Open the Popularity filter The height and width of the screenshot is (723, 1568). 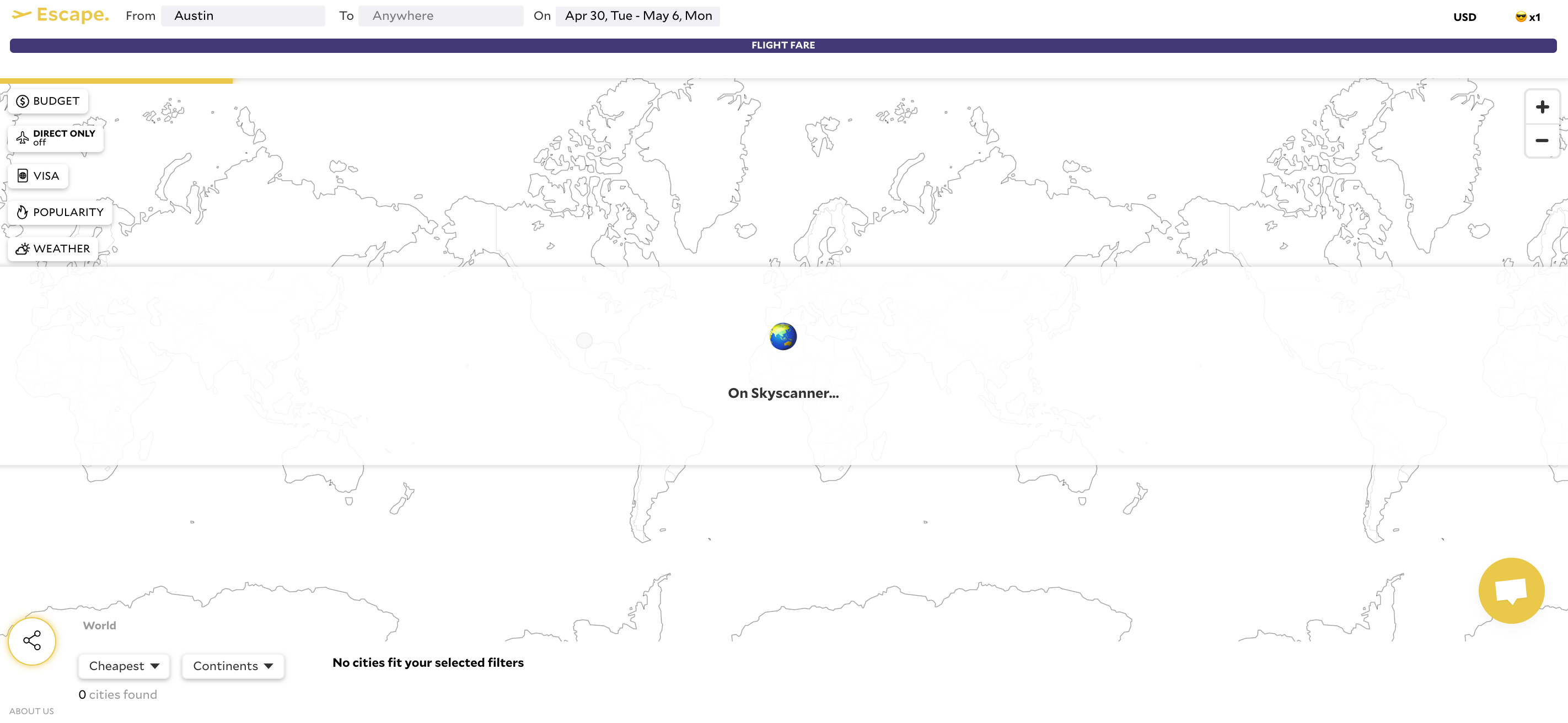pyautogui.click(x=60, y=212)
